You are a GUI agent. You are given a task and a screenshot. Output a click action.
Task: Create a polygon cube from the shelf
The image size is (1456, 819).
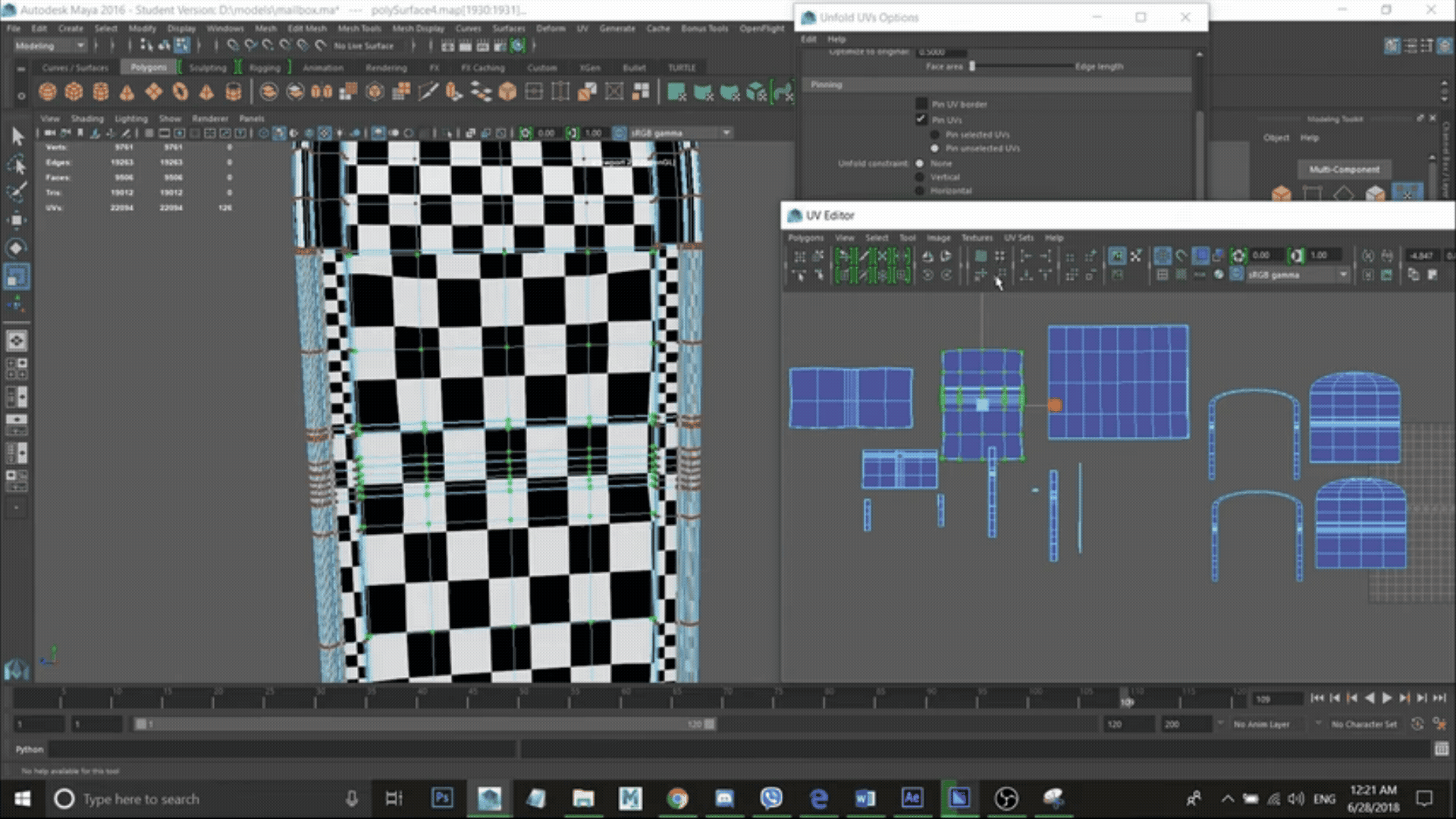(x=74, y=93)
